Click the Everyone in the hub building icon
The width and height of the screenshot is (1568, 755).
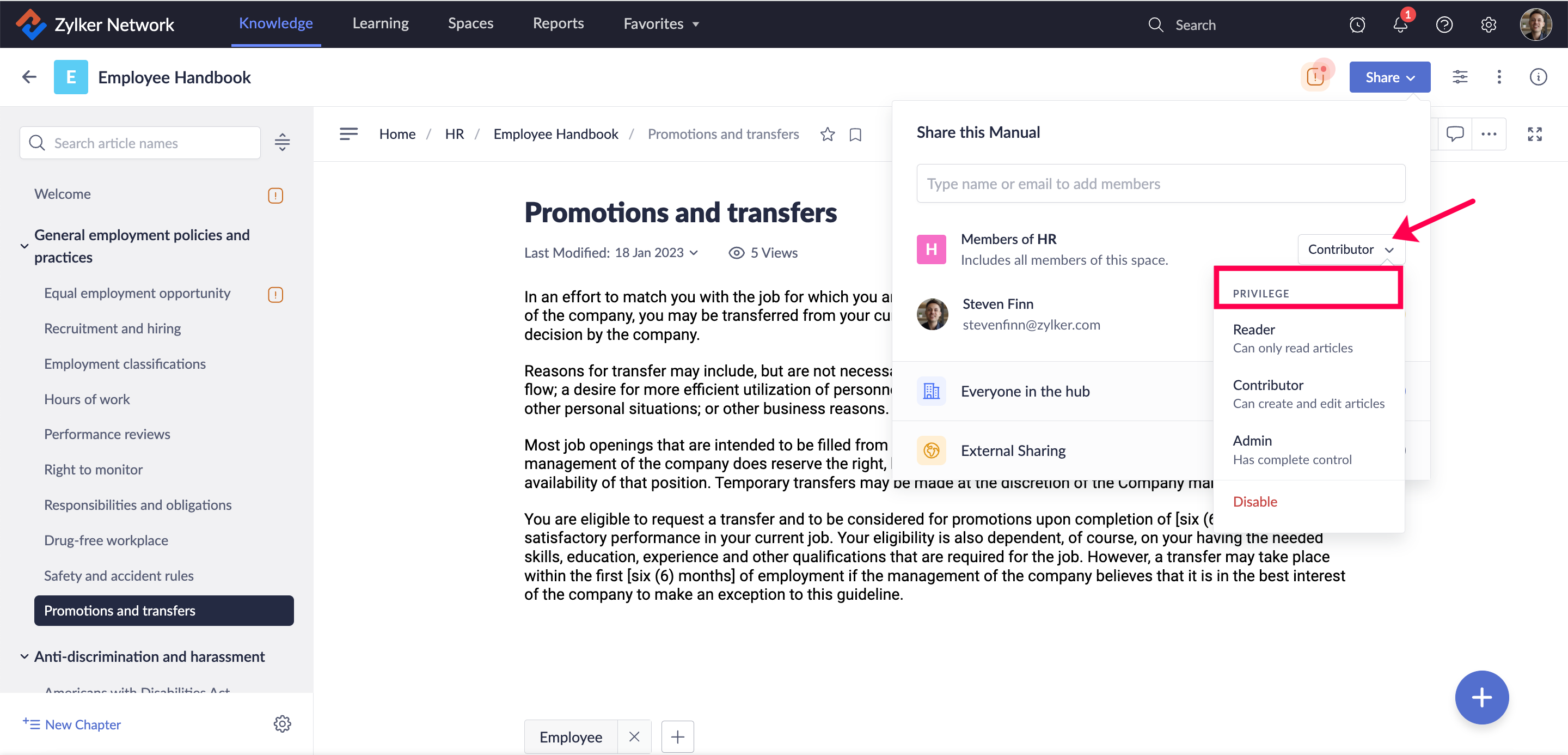[x=932, y=391]
